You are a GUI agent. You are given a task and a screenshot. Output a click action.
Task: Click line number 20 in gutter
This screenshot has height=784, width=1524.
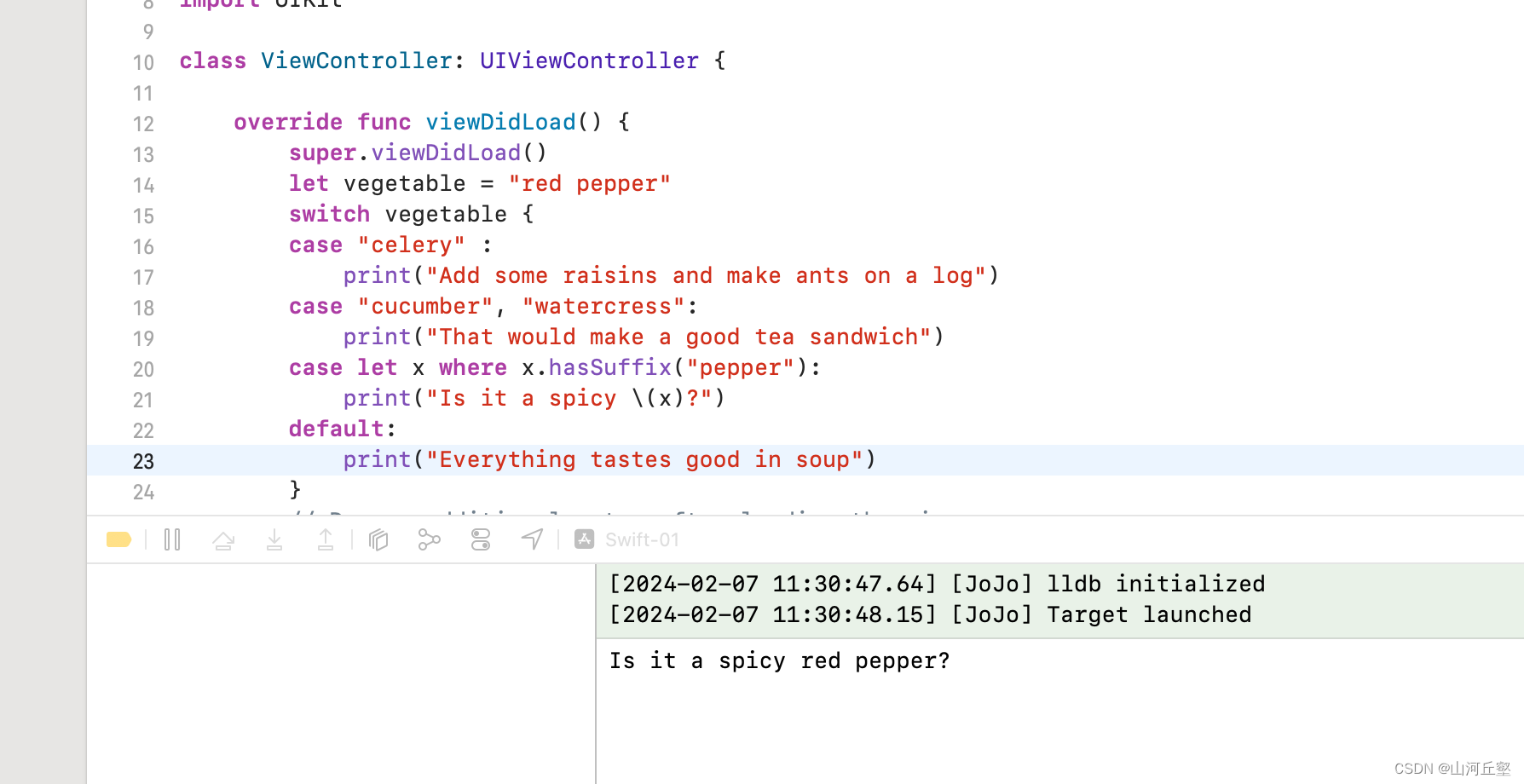[143, 369]
